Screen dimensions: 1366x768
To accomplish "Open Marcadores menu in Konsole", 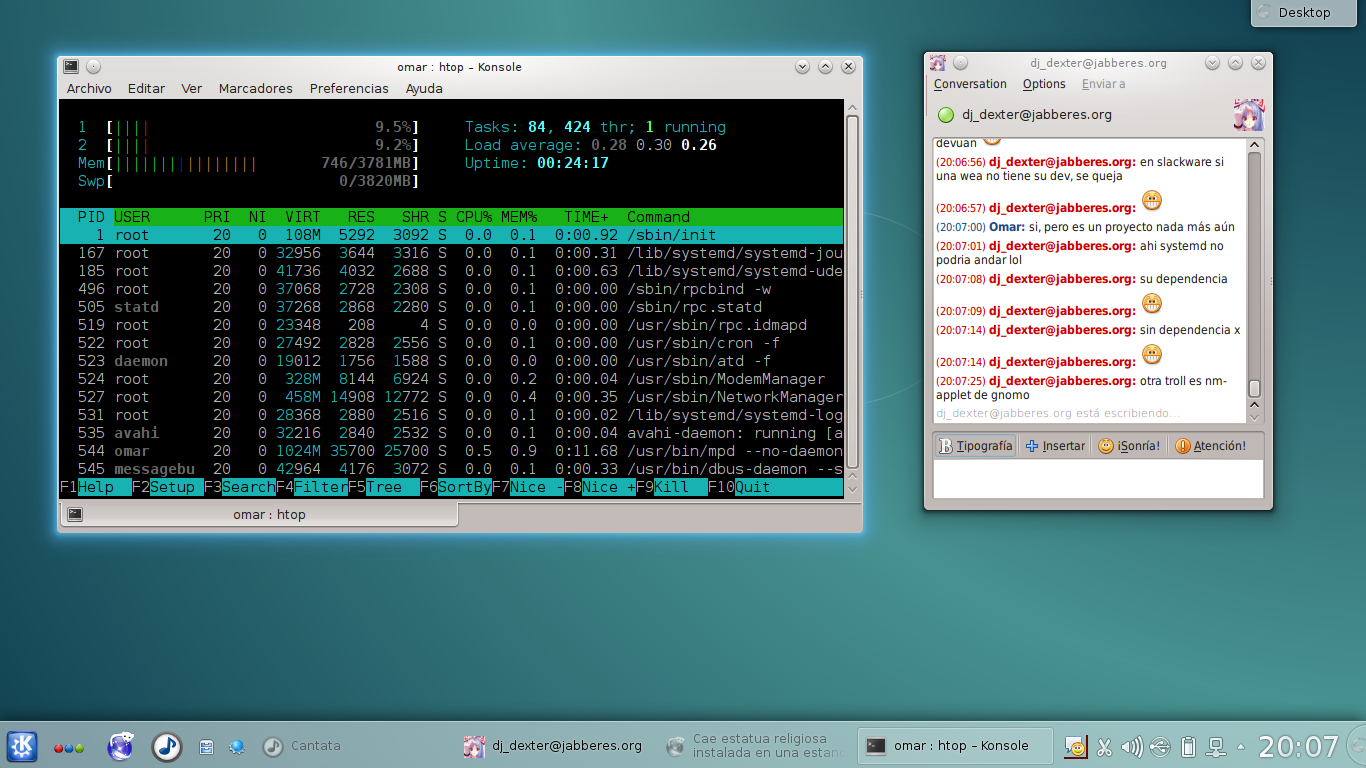I will tap(256, 88).
